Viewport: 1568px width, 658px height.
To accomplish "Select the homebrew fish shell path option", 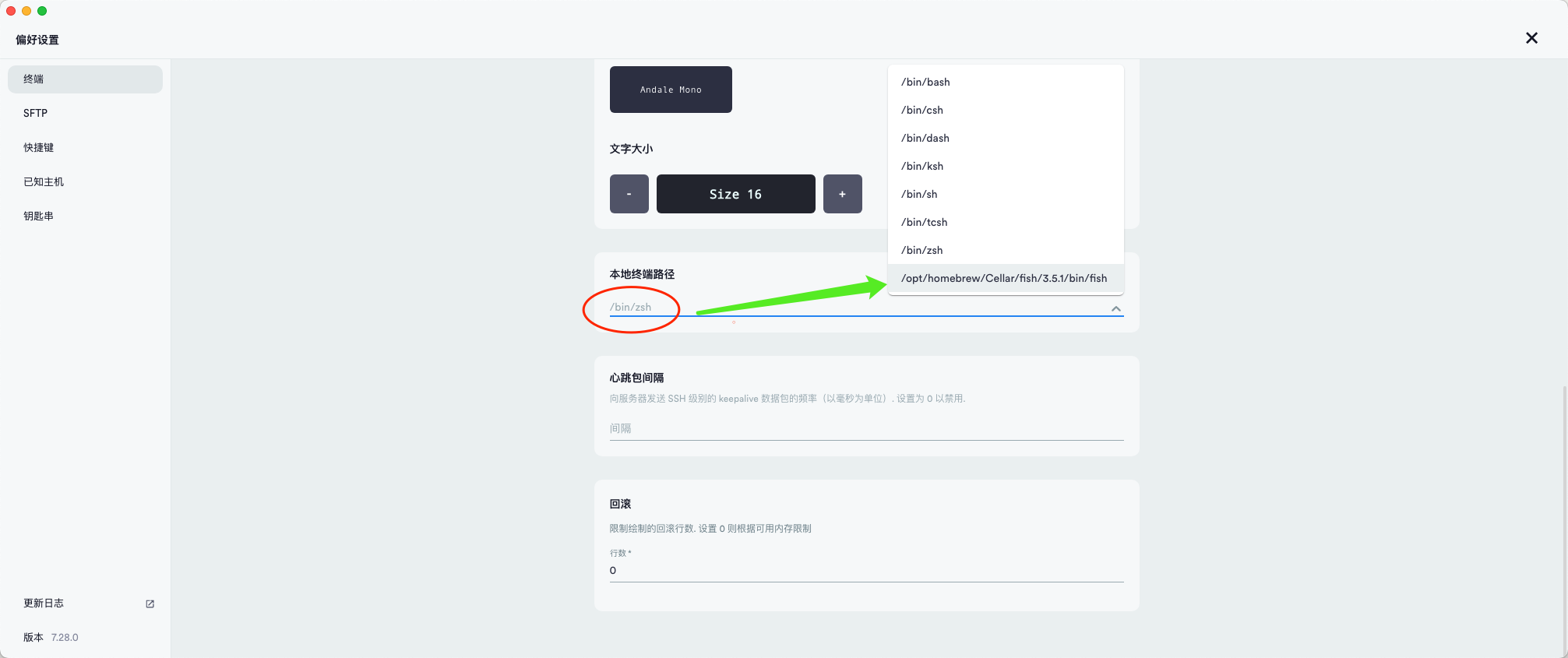I will pyautogui.click(x=1006, y=278).
